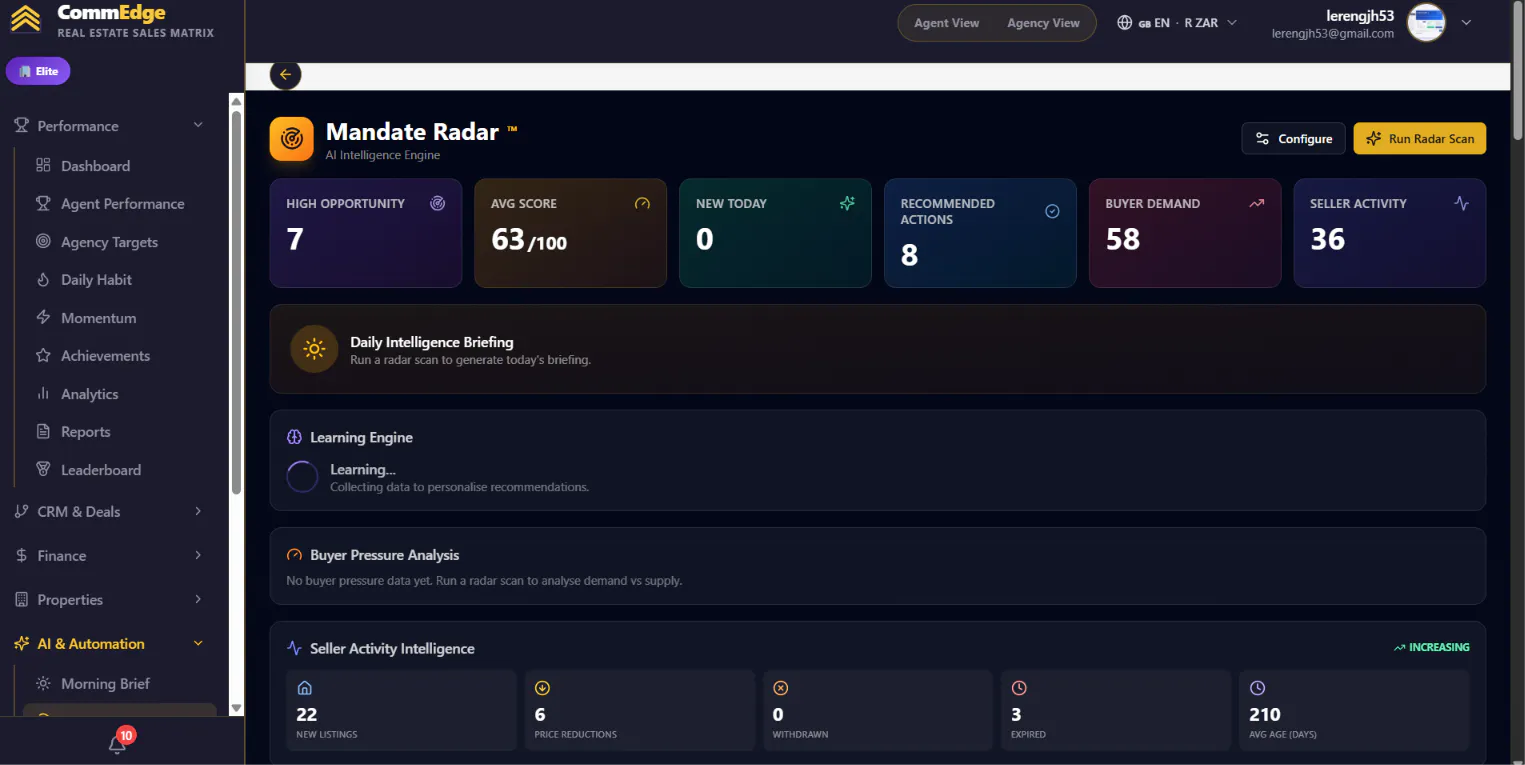Click the CommEdge chevron logo
1525x765 pixels.
coord(27,20)
